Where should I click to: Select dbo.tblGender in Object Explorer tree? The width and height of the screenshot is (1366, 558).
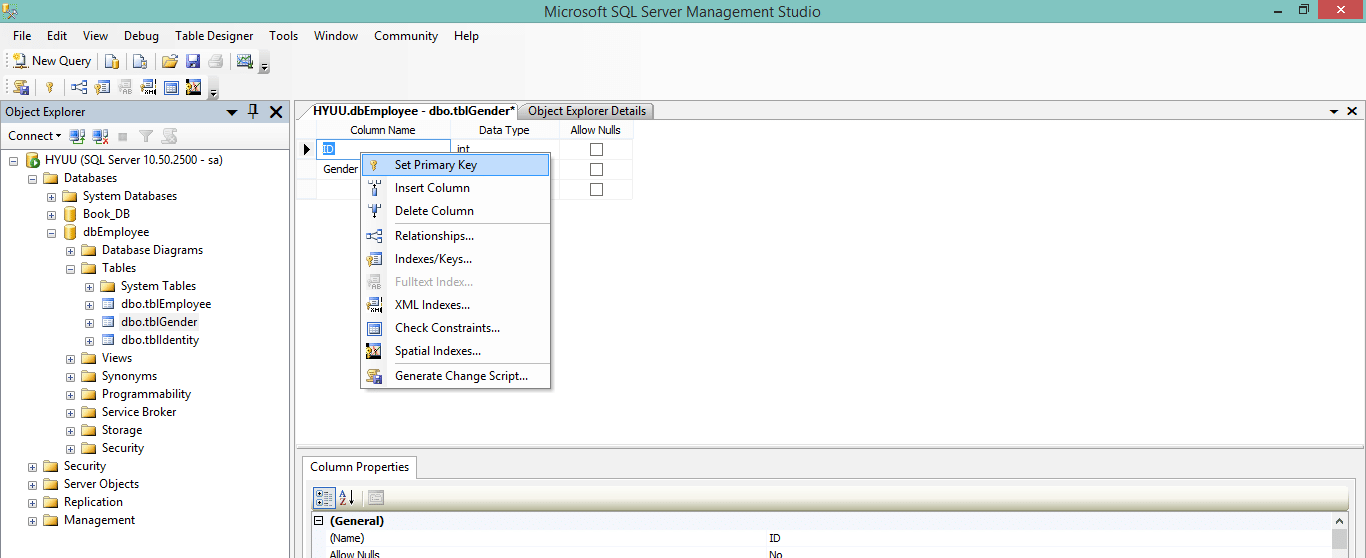[159, 322]
